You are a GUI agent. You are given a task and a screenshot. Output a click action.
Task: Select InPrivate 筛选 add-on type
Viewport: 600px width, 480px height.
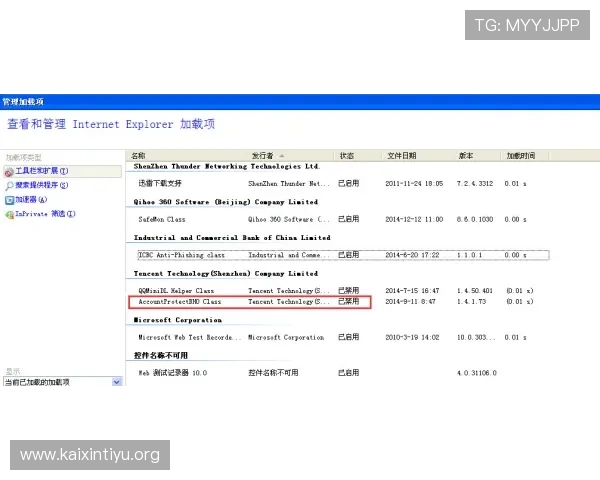(x=45, y=214)
